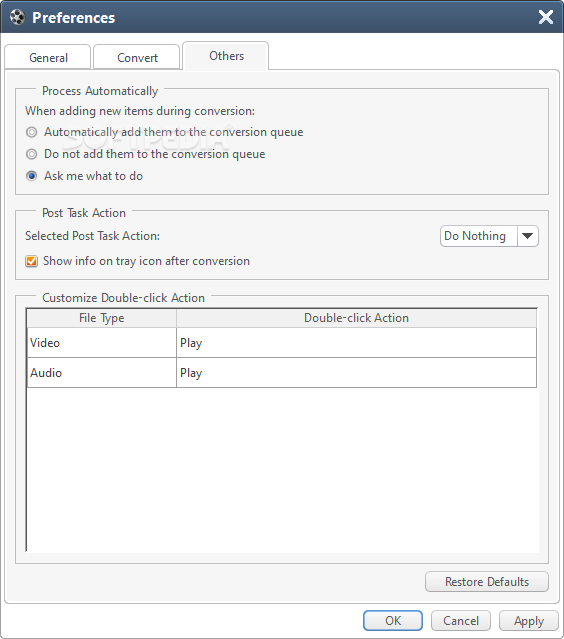Click the Cancel button
Viewport: 564px width, 639px height.
tap(461, 621)
